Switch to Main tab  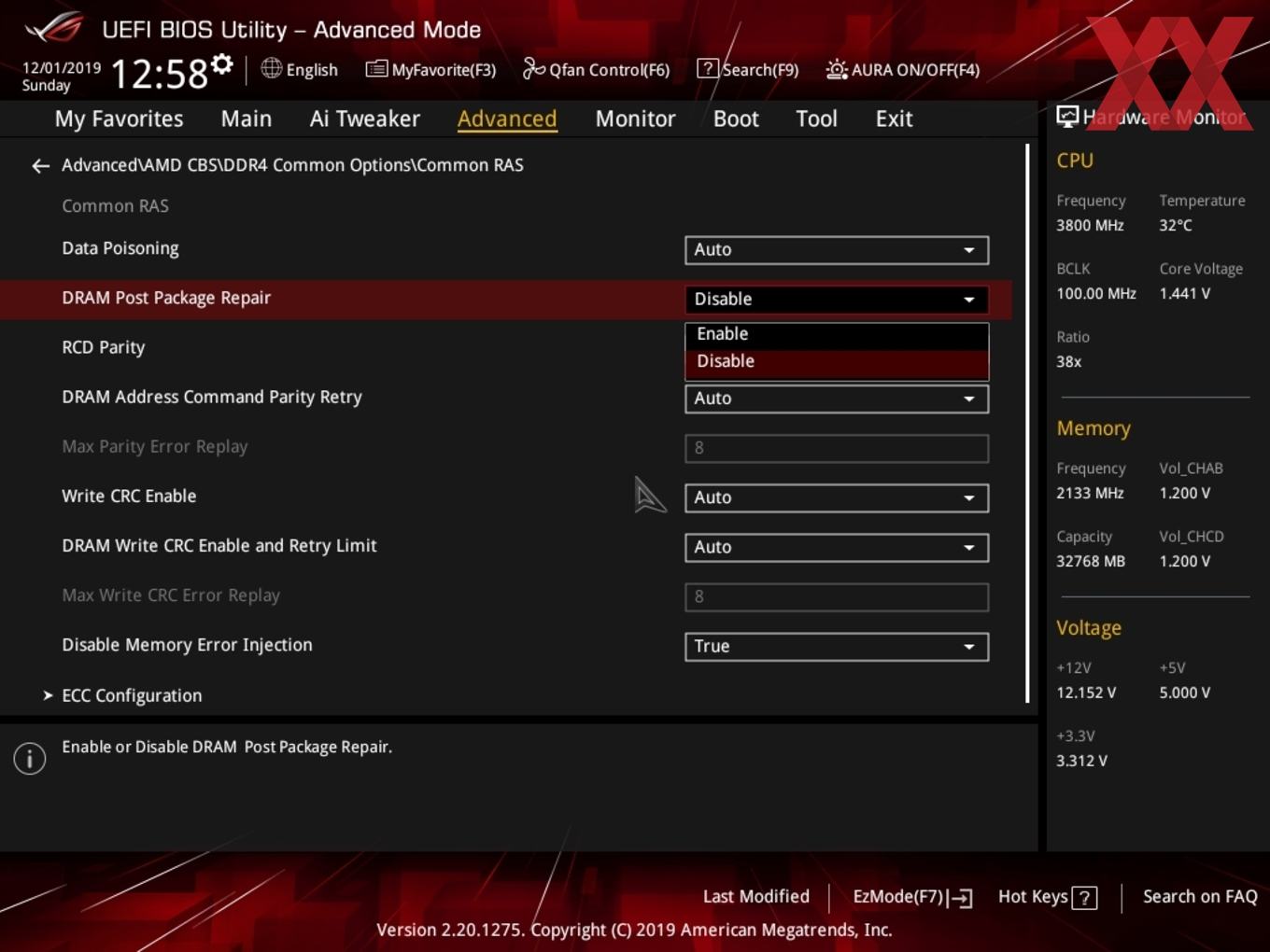tap(247, 119)
